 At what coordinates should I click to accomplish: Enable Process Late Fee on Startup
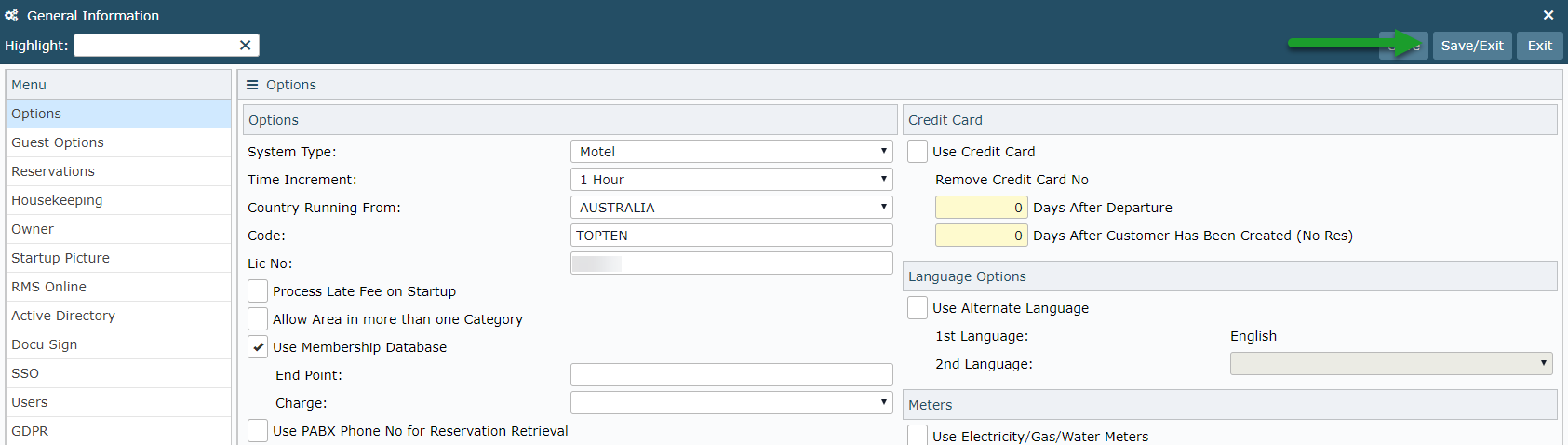pyautogui.click(x=258, y=291)
